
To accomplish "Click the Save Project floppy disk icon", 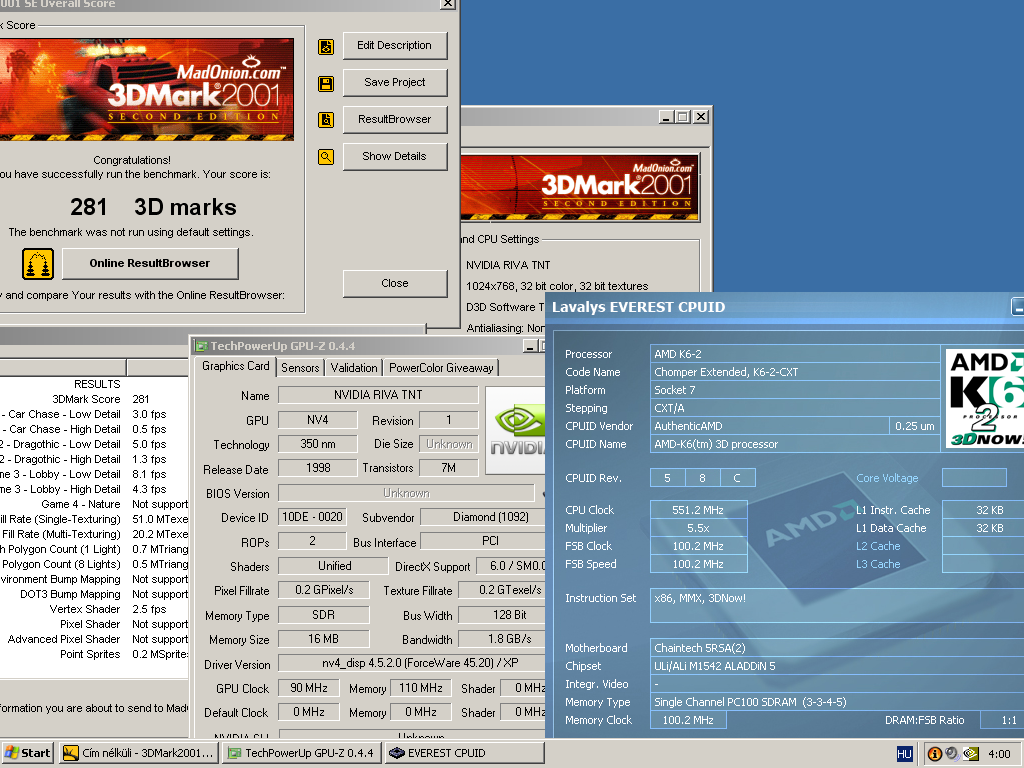I will pyautogui.click(x=326, y=84).
